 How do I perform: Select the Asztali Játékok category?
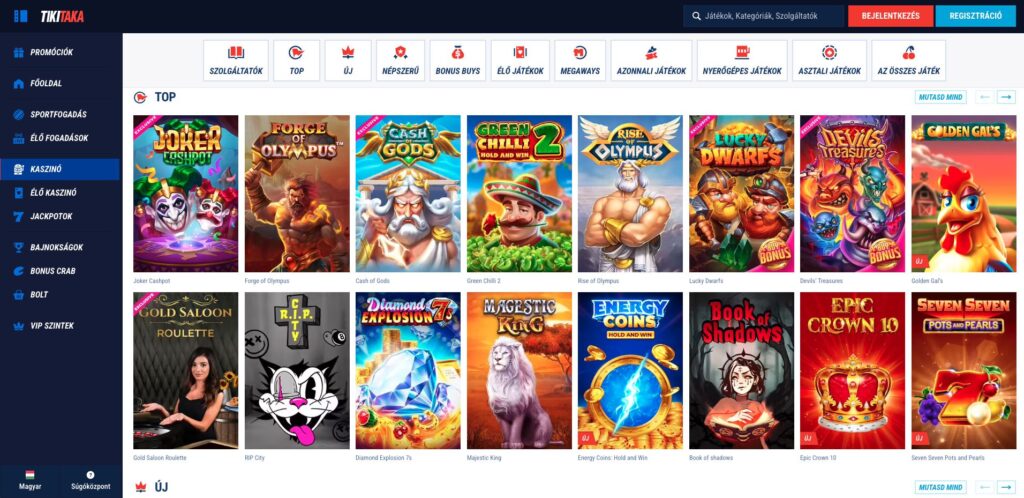[829, 60]
